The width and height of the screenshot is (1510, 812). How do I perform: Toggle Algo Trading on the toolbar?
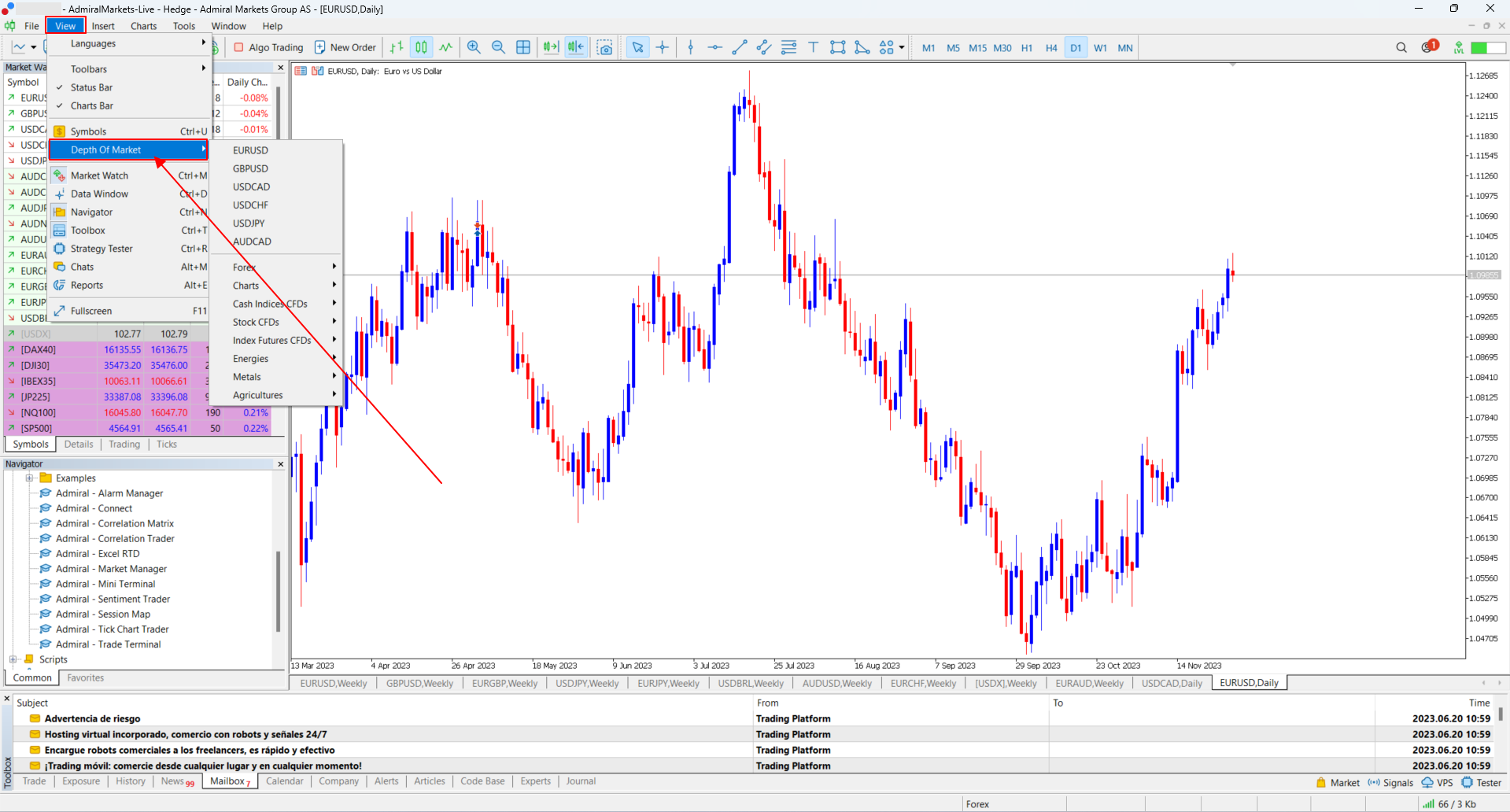pos(268,47)
